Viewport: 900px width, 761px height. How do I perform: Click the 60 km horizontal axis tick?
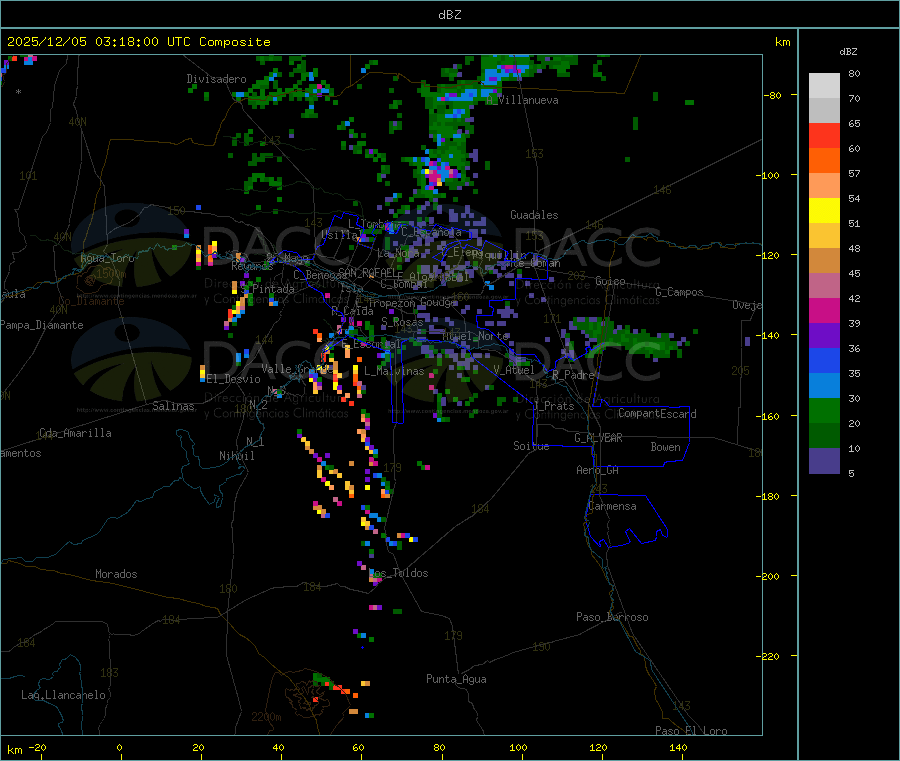tap(358, 748)
